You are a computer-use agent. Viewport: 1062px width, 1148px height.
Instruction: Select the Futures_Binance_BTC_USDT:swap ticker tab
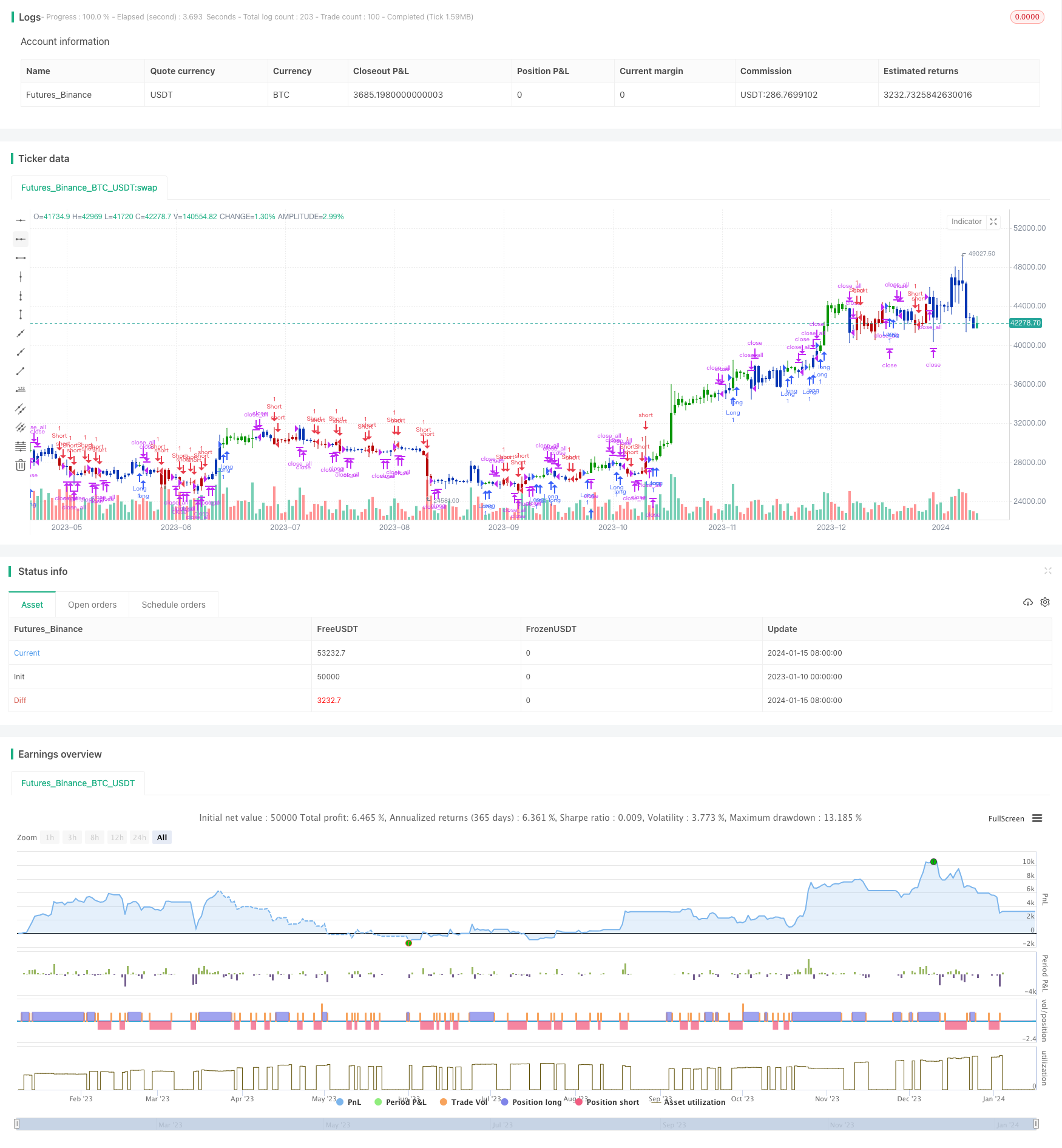click(x=89, y=188)
